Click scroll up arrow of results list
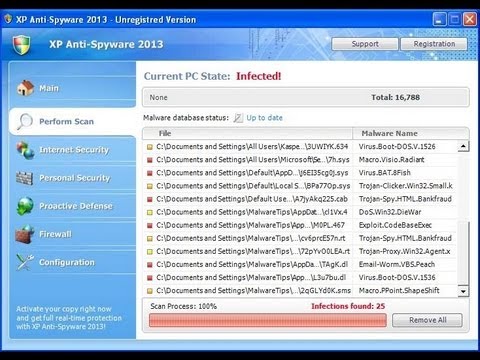The image size is (480, 360). coord(463,146)
